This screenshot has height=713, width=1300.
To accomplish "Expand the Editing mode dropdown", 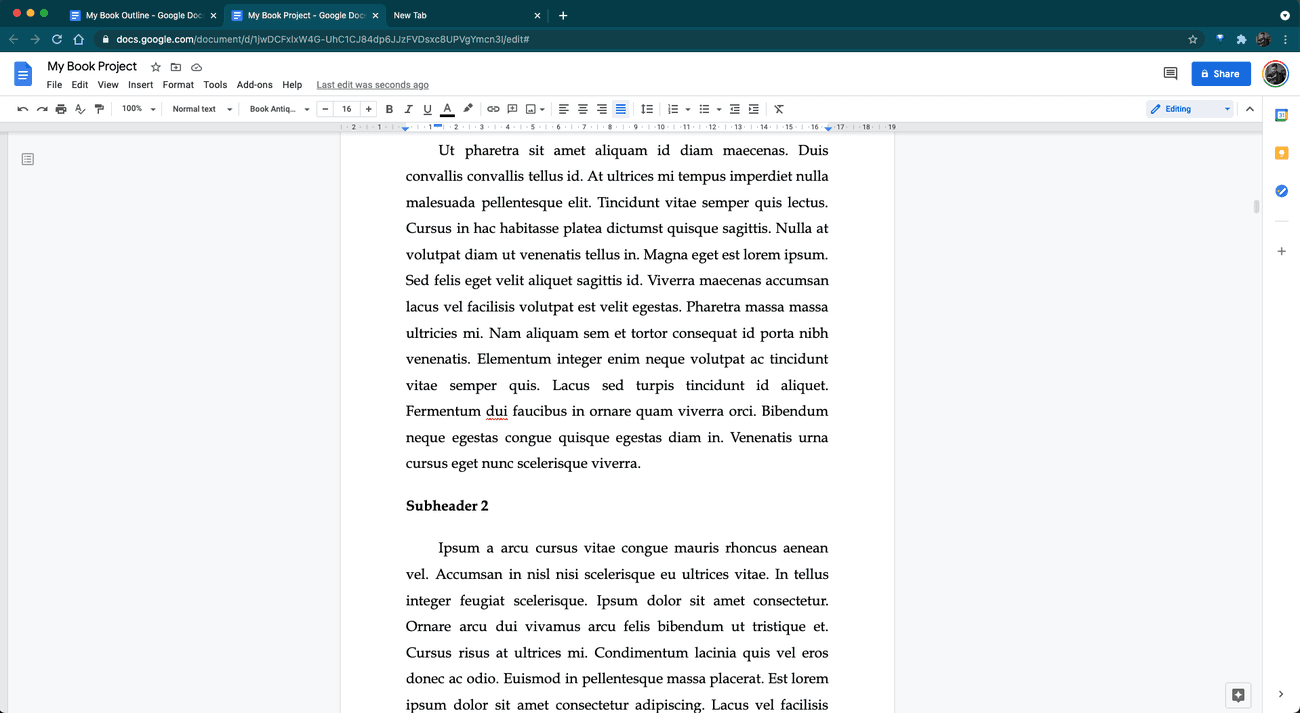I will 1190,109.
